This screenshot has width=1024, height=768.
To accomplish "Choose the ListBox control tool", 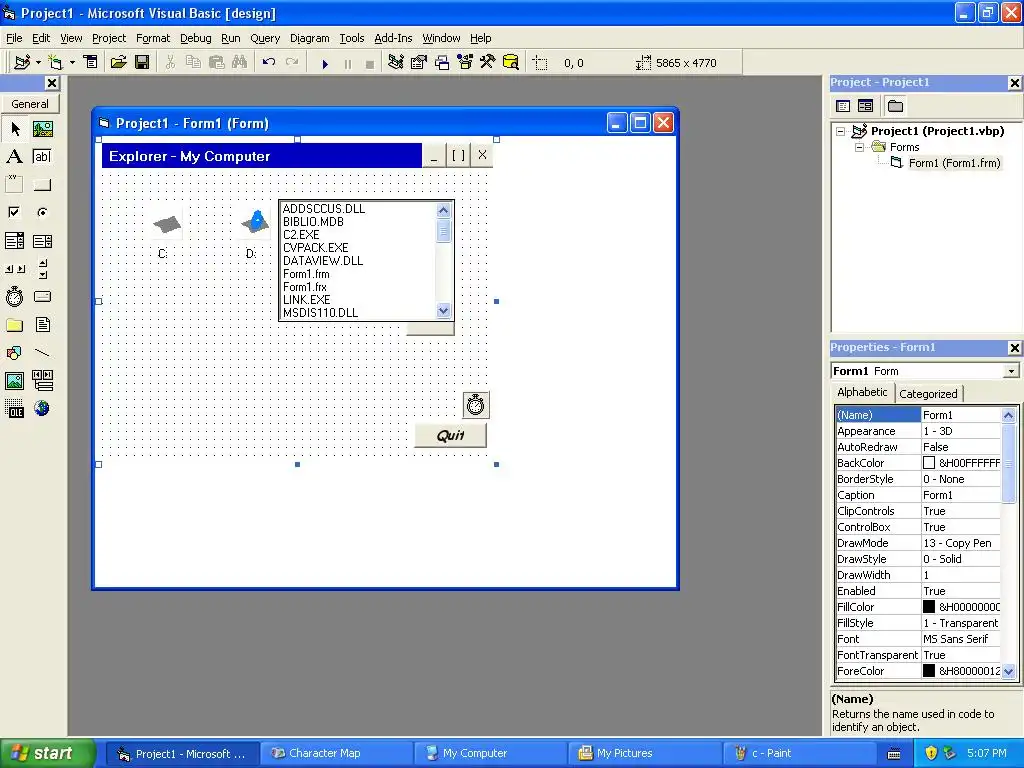I will pos(42,241).
